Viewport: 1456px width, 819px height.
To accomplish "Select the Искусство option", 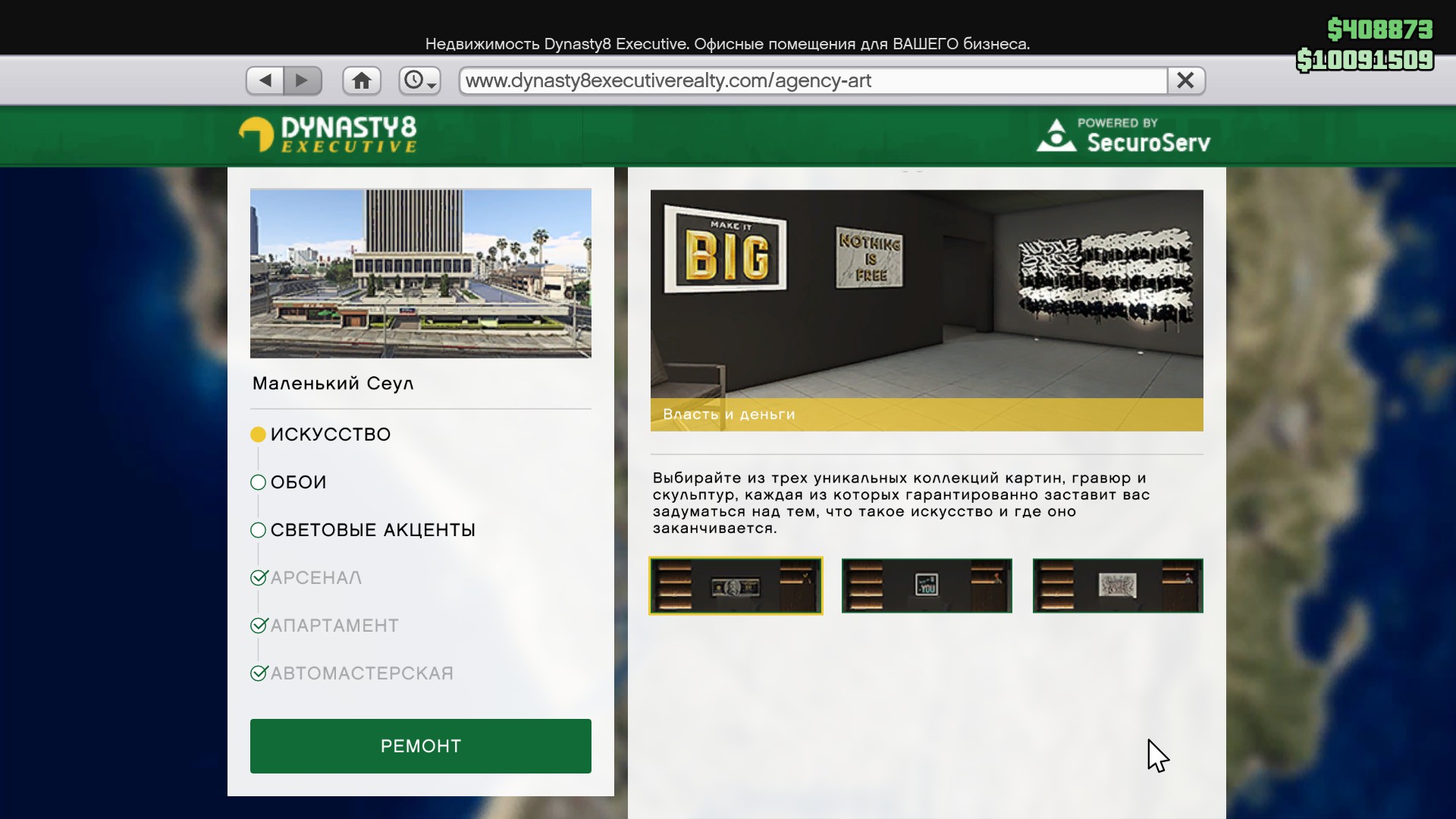I will point(330,435).
